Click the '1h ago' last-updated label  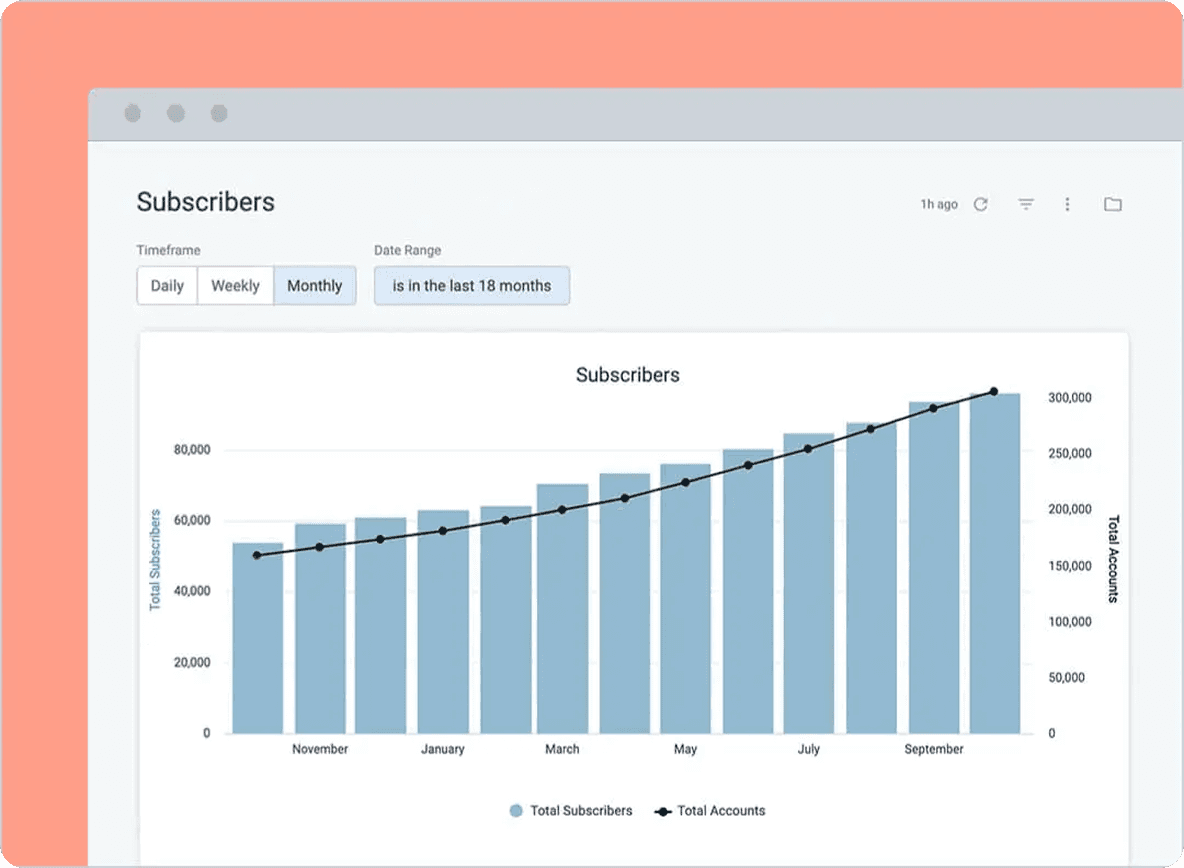[938, 204]
